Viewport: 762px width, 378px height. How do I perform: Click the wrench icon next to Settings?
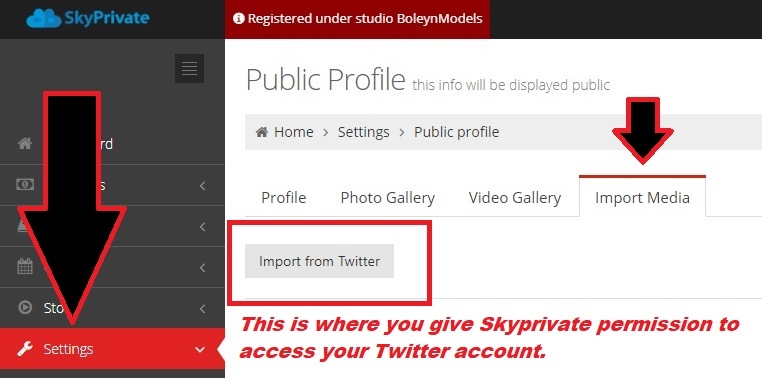pos(24,349)
